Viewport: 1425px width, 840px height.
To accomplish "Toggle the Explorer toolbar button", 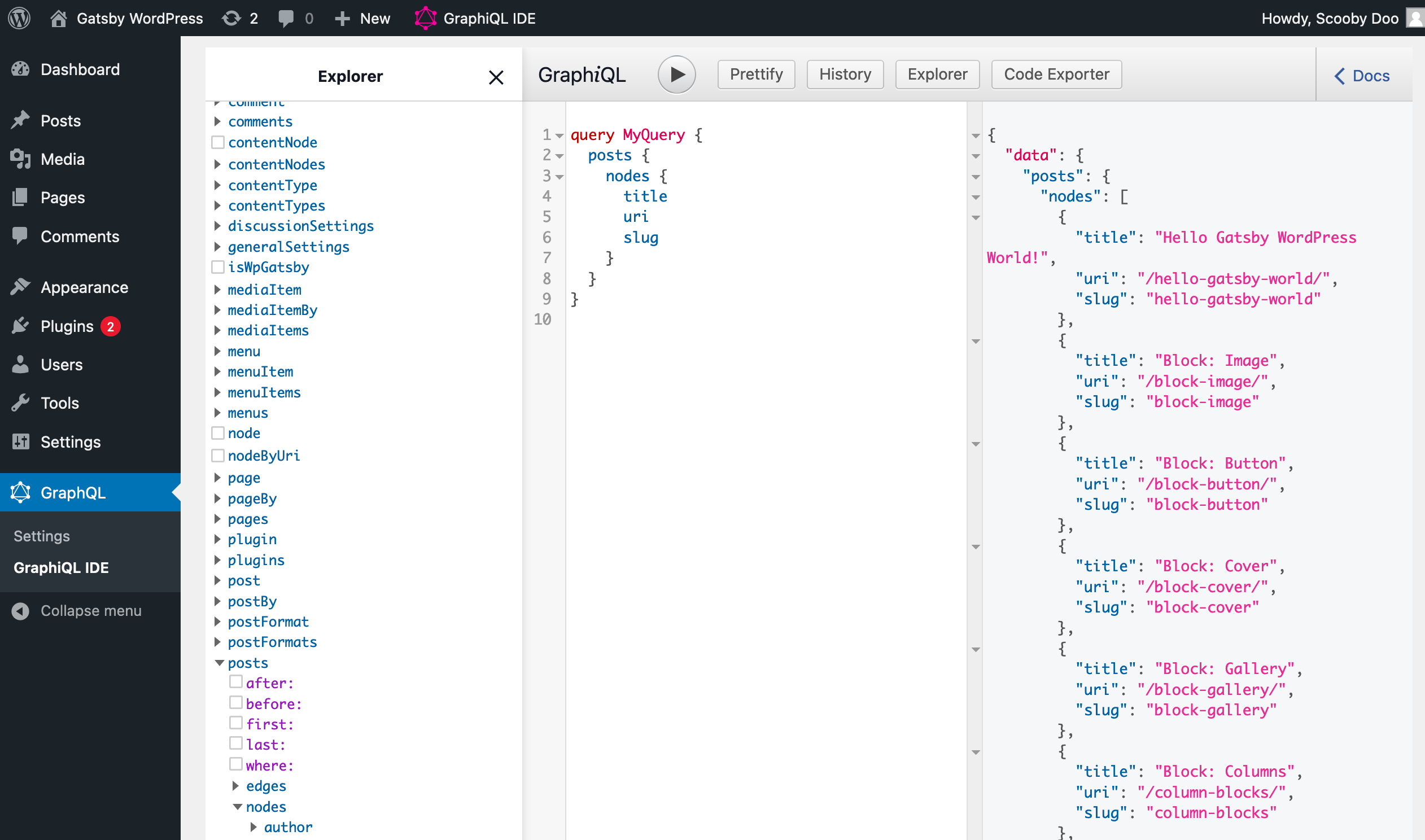I will (x=937, y=74).
